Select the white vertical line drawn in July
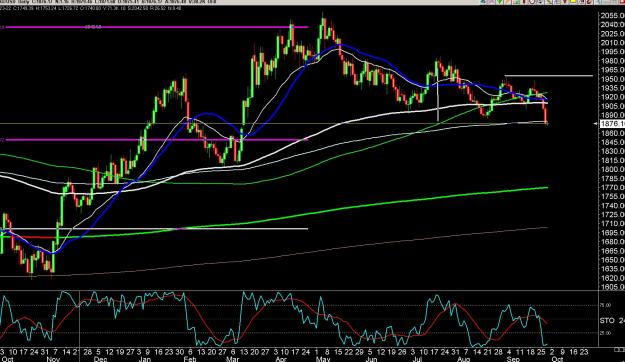The image size is (625, 362). (x=438, y=96)
